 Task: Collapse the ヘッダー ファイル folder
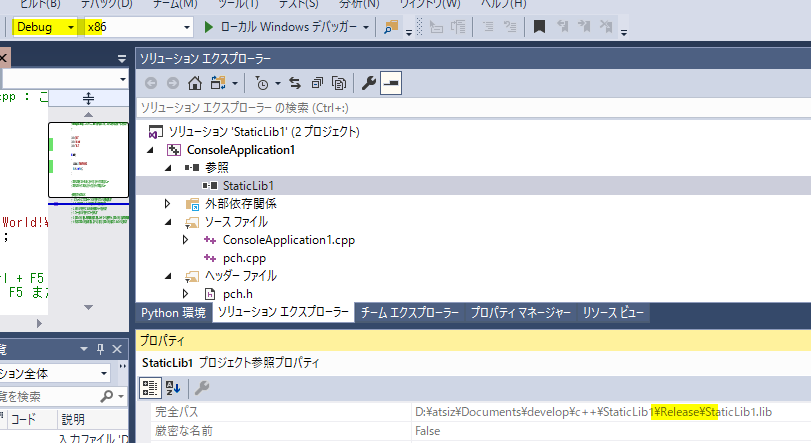[168, 276]
